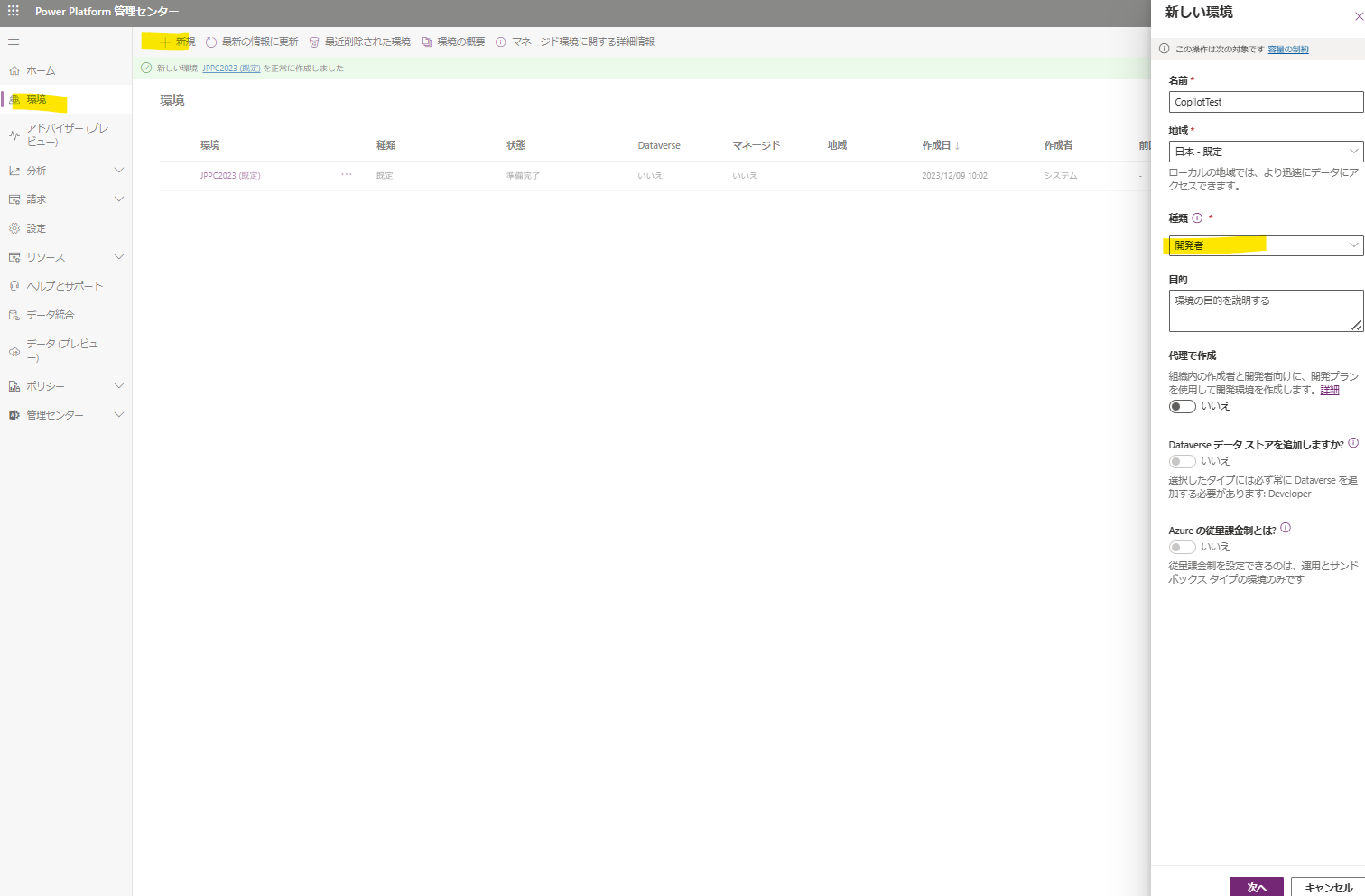Open the app launcher waffle icon
The height and width of the screenshot is (896, 1365).
pos(14,11)
